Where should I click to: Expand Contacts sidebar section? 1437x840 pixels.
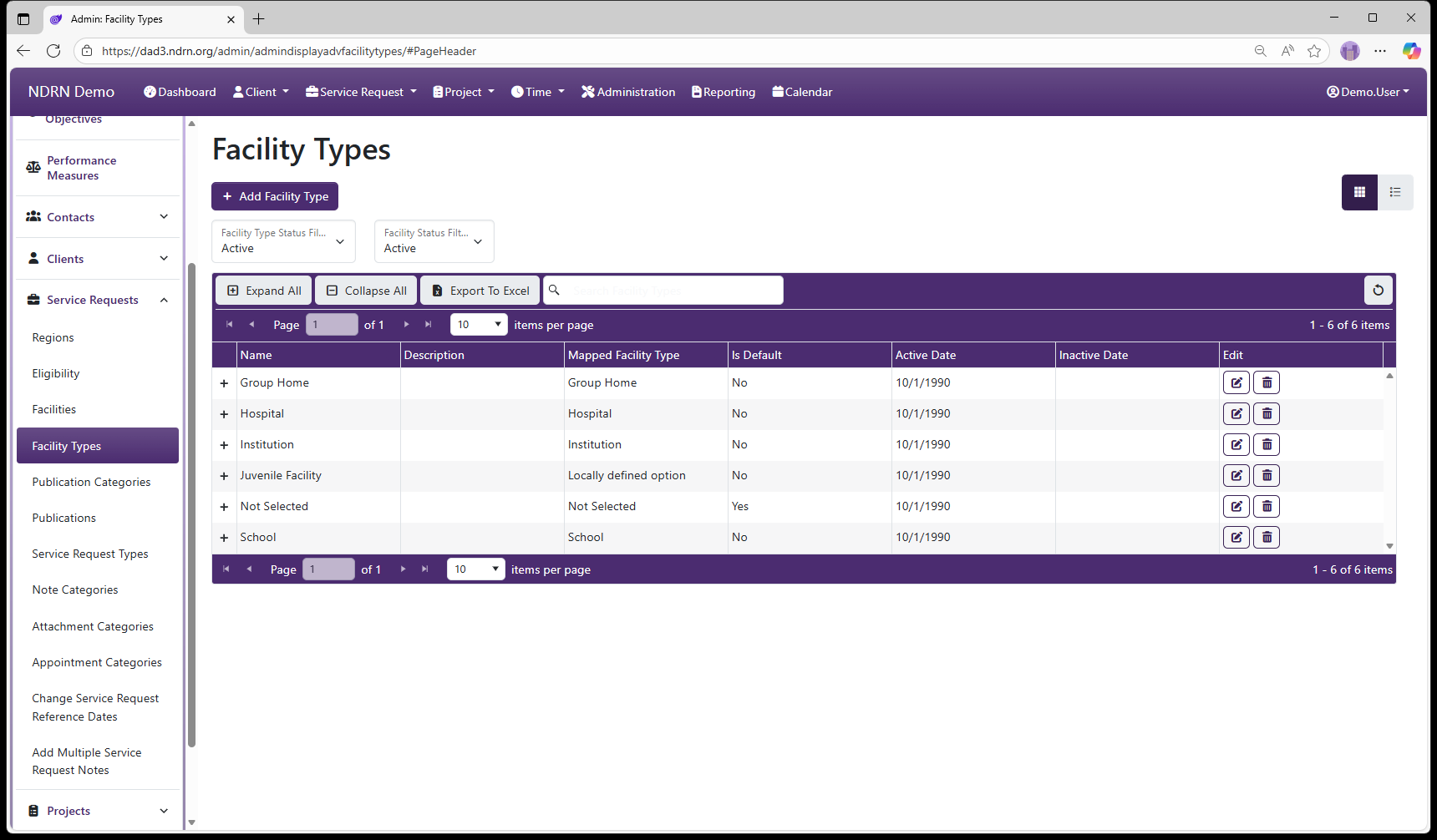[98, 217]
